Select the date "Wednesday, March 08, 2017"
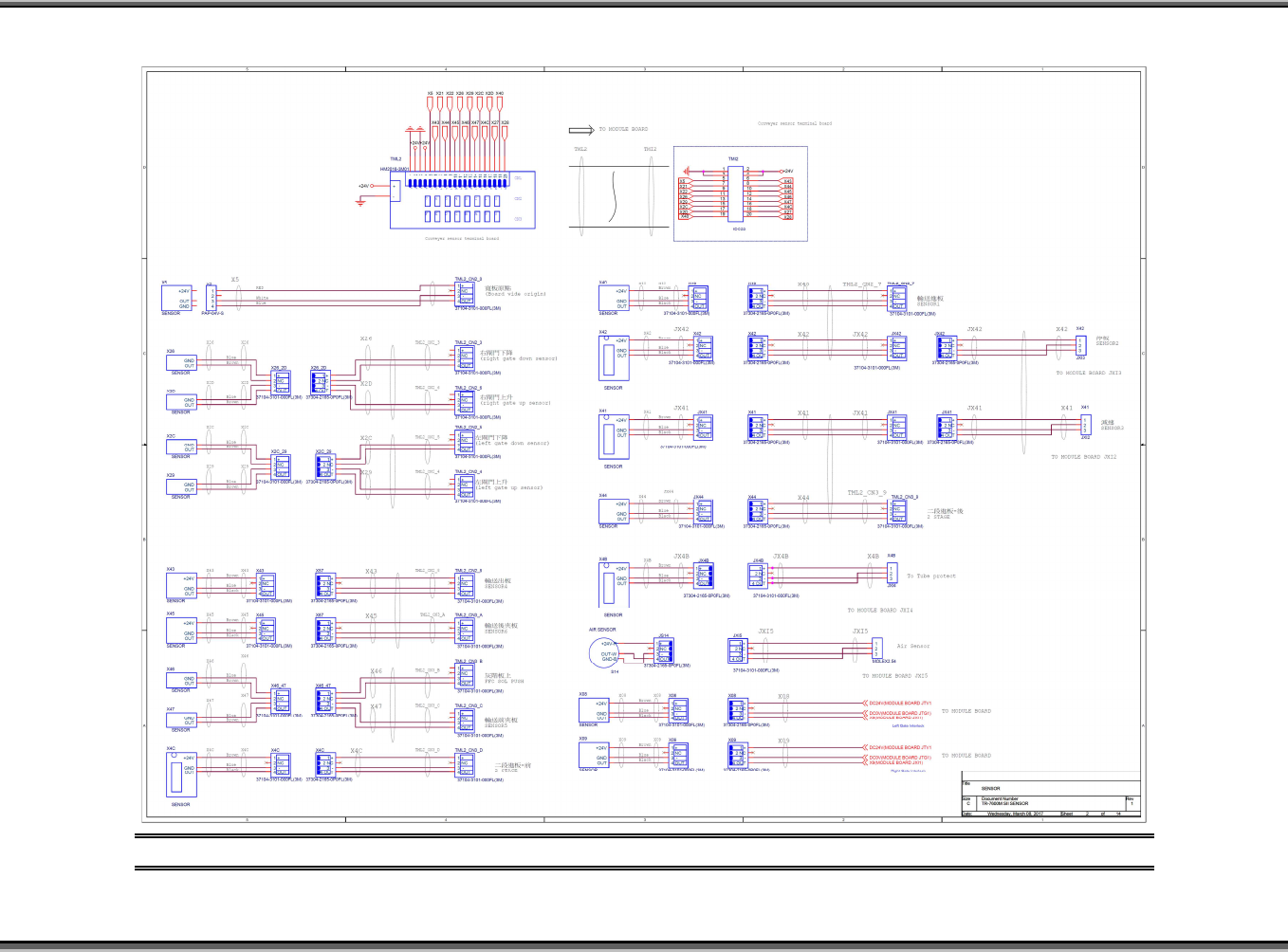 pyautogui.click(x=1015, y=814)
